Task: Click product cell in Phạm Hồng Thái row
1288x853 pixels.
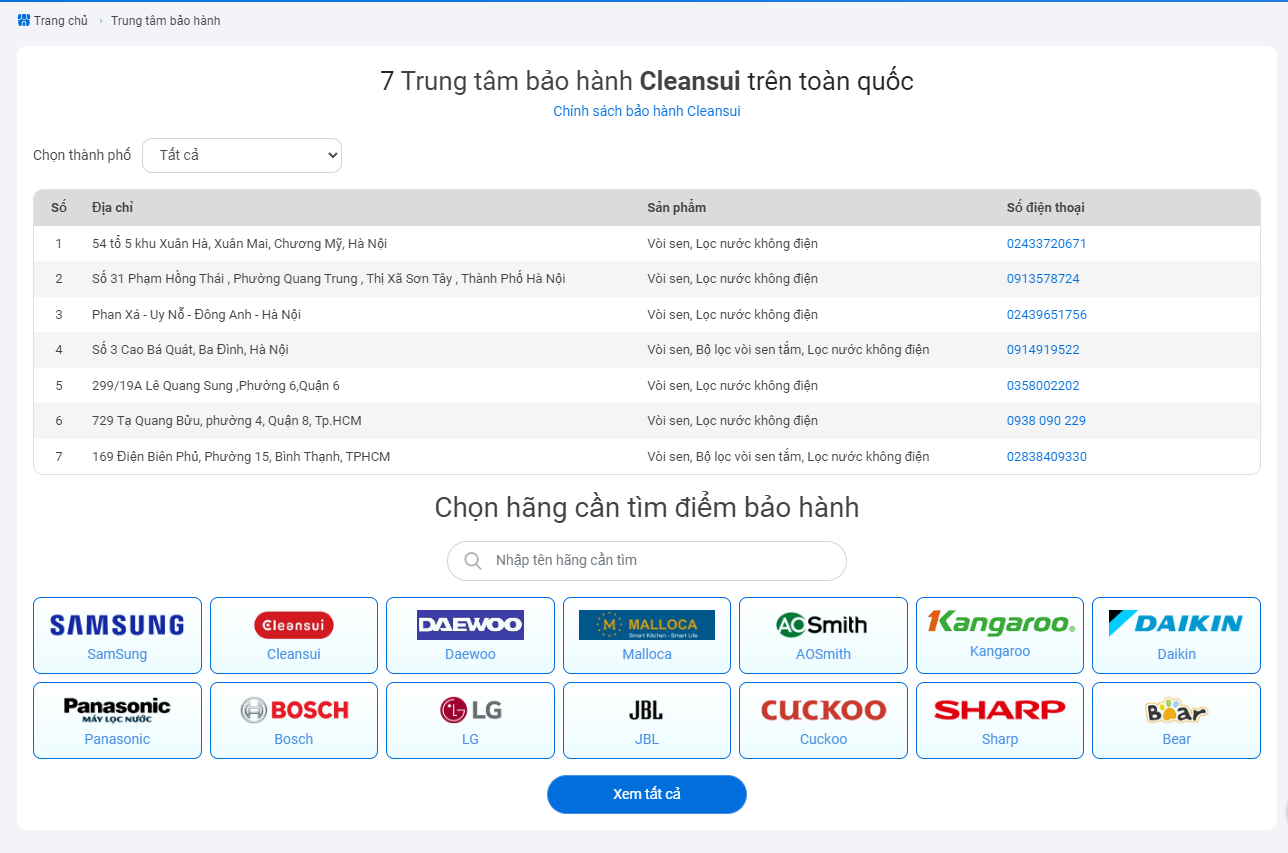Action: 732,279
